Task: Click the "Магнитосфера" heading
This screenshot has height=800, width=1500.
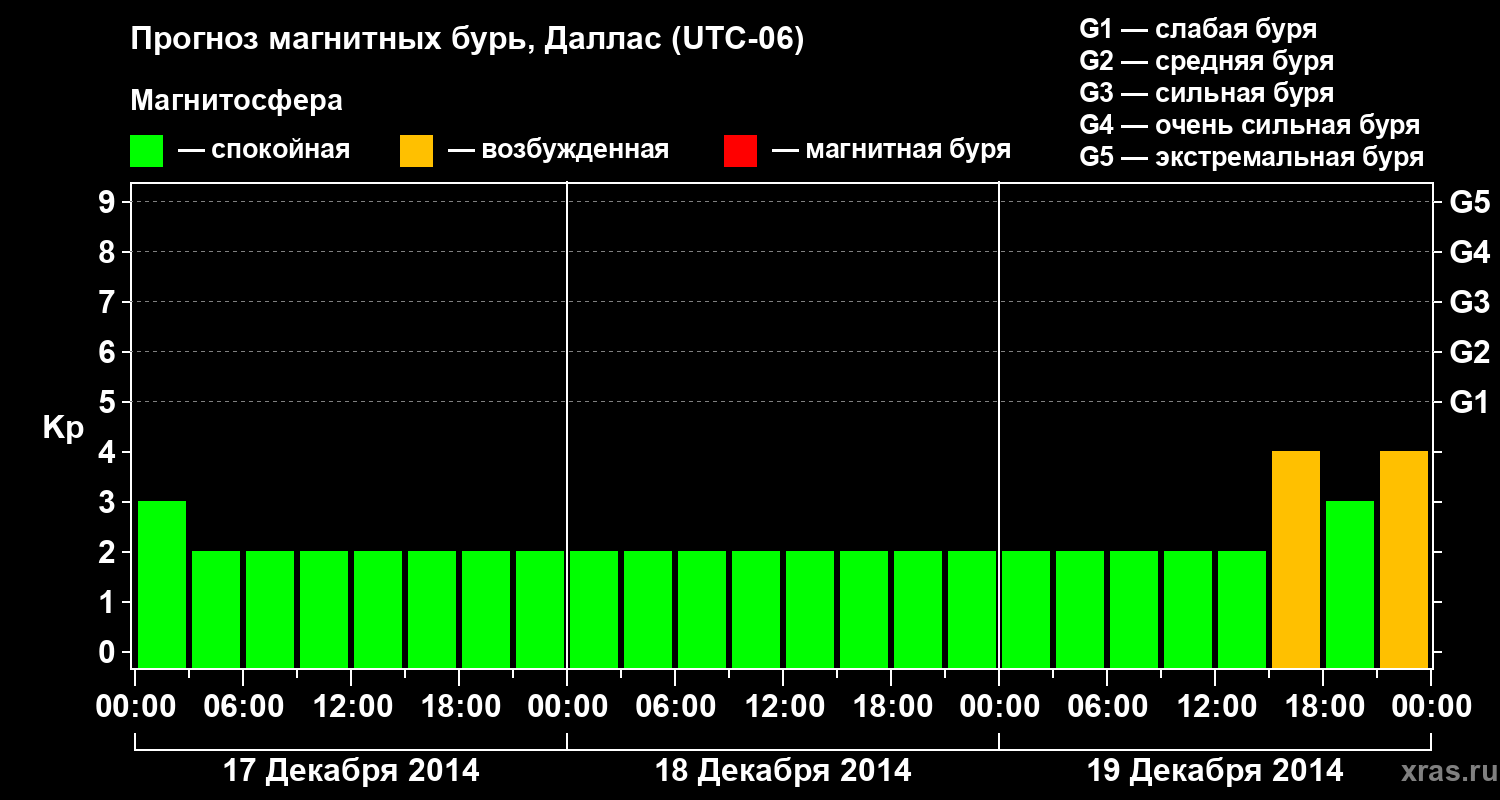Action: coord(236,101)
